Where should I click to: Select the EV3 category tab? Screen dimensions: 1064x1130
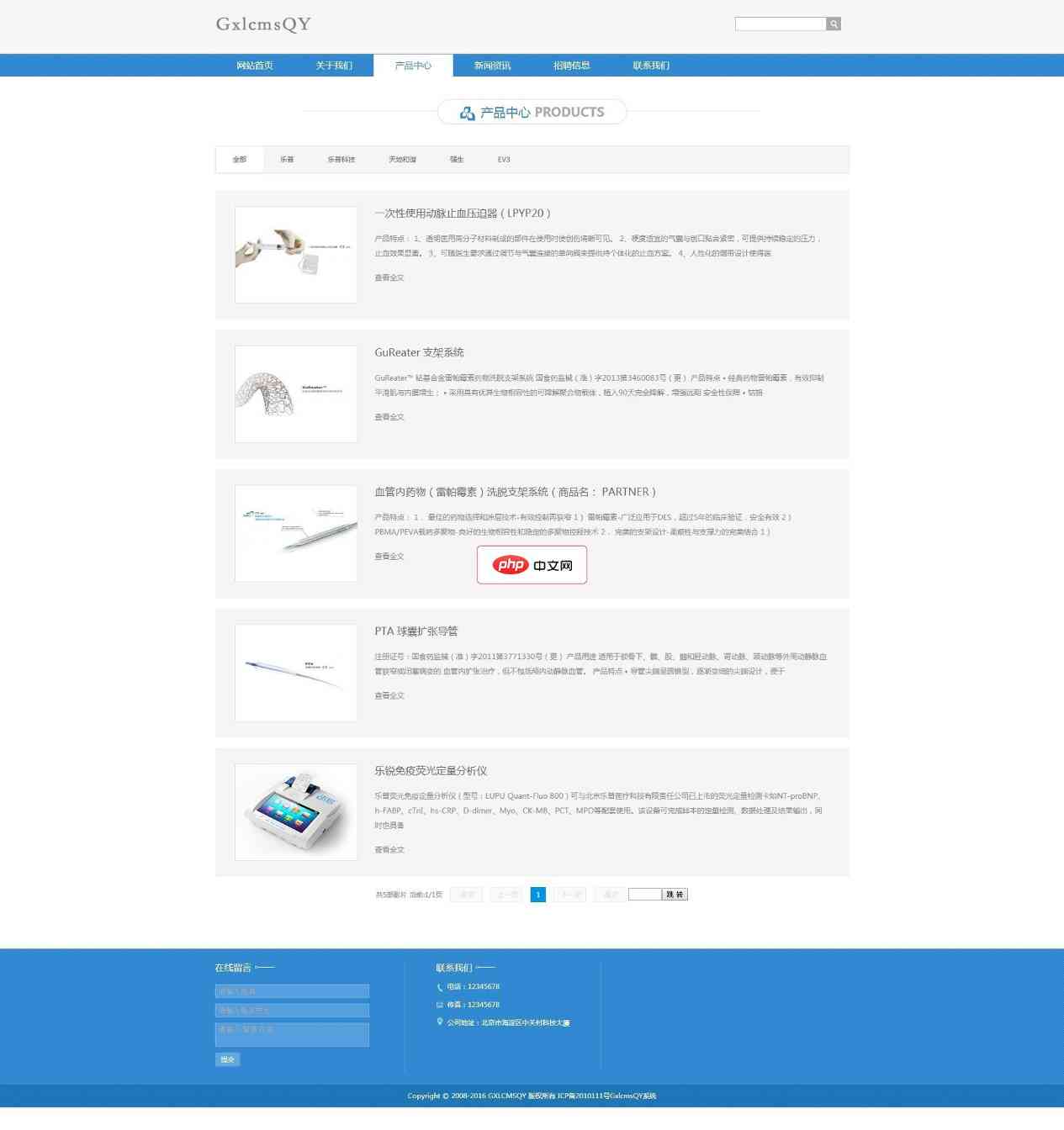pos(503,160)
